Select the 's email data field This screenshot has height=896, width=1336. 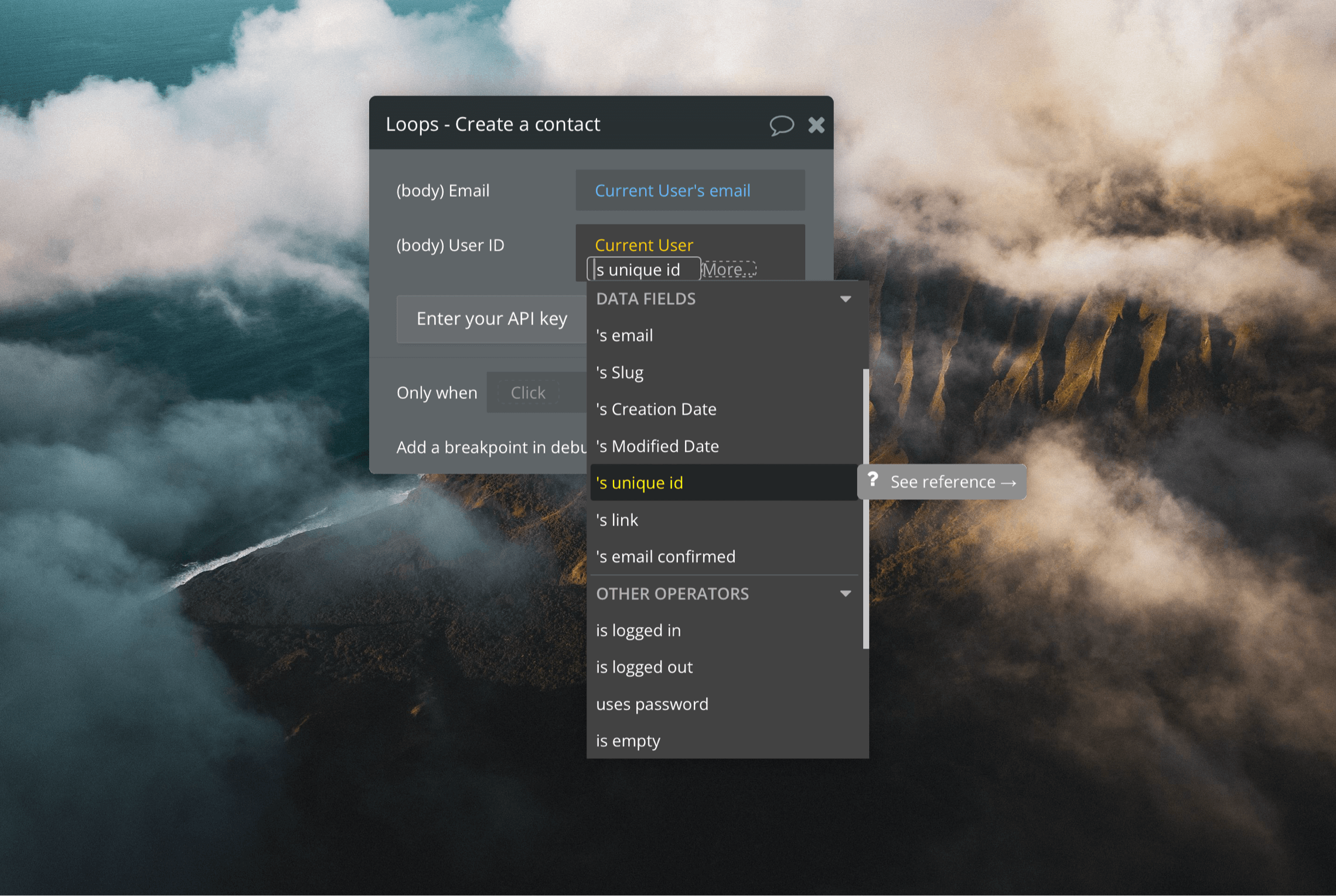[x=724, y=336]
